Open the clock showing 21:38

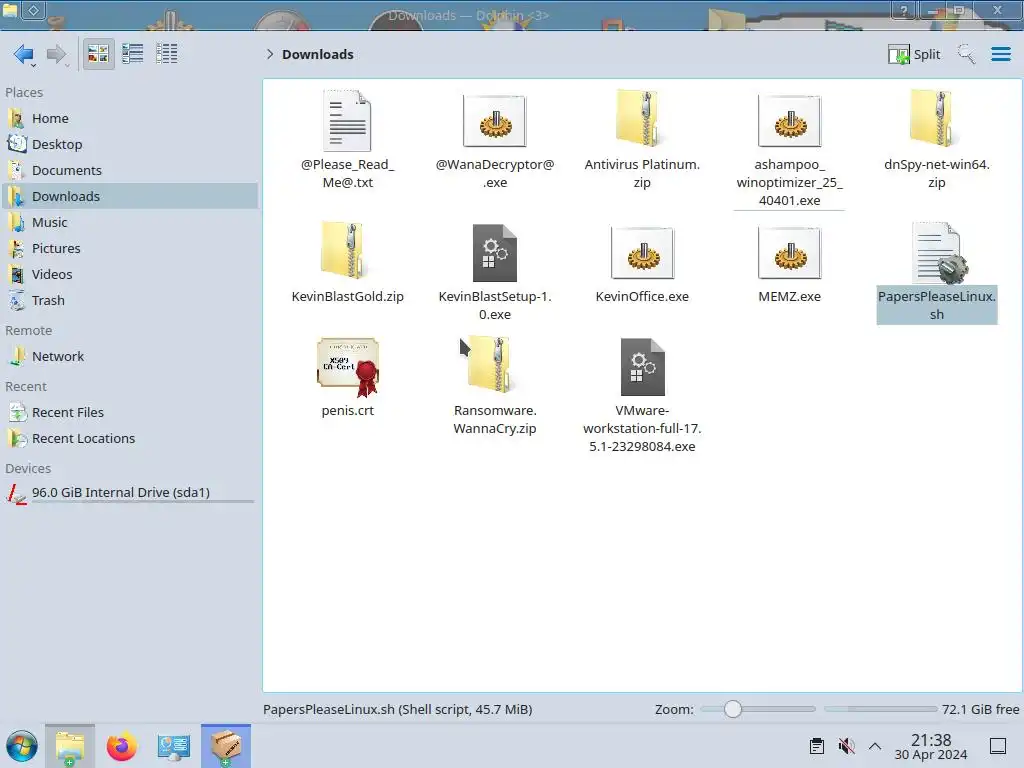(931, 746)
